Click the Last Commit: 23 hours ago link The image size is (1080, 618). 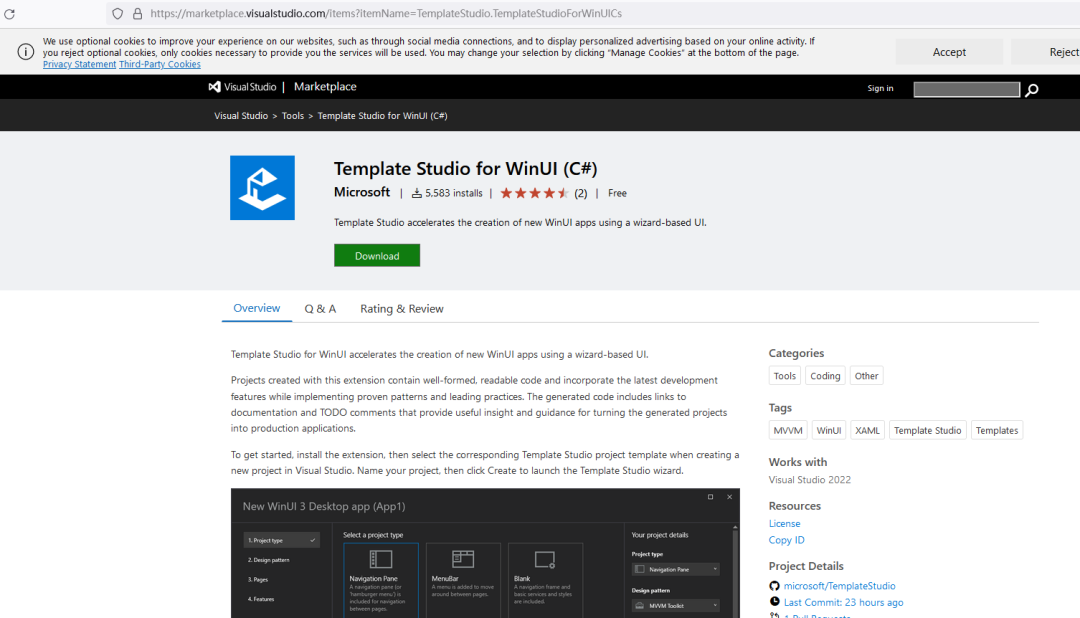coord(844,602)
